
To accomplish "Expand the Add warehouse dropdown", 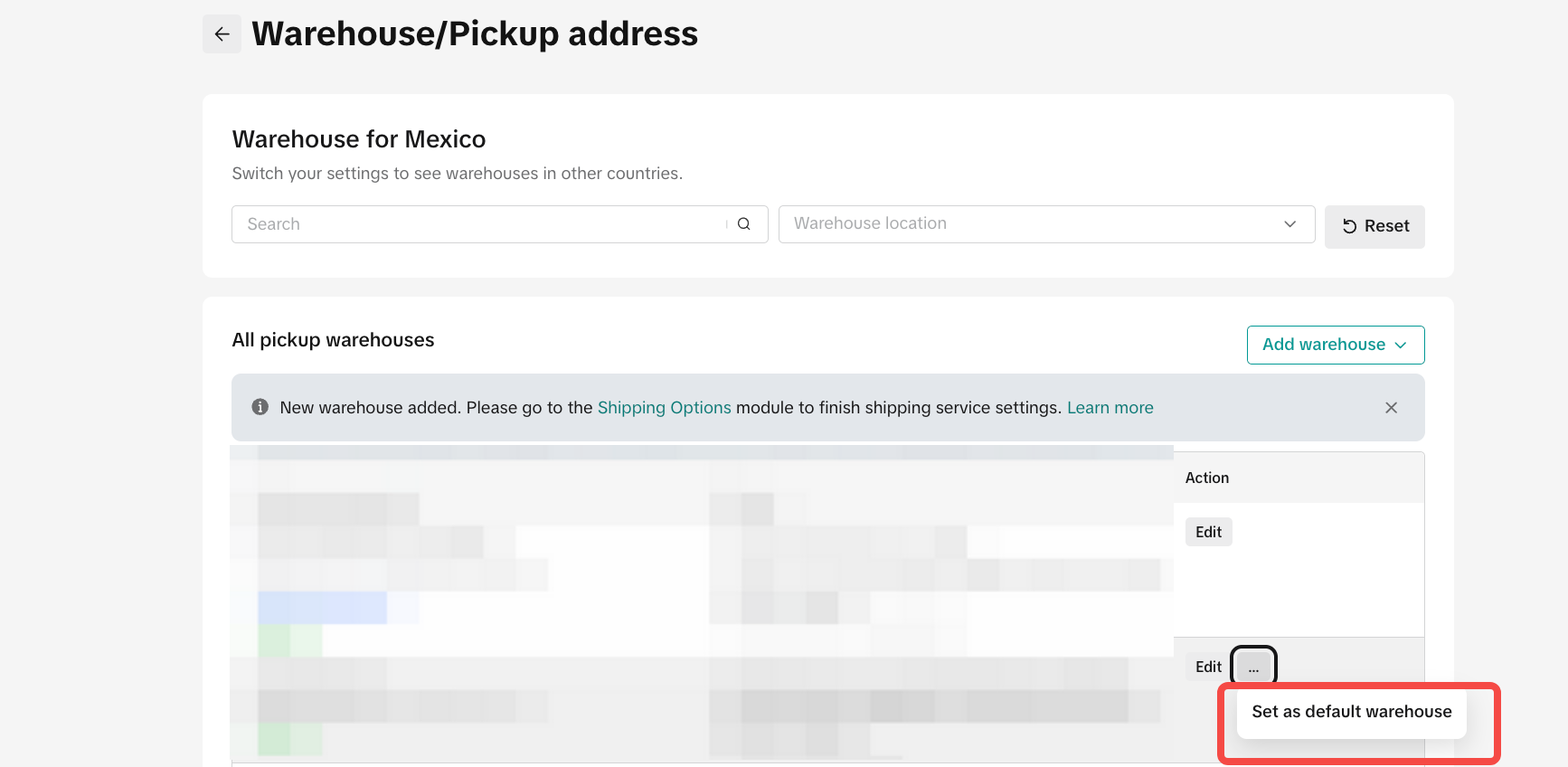I will tap(1336, 345).
